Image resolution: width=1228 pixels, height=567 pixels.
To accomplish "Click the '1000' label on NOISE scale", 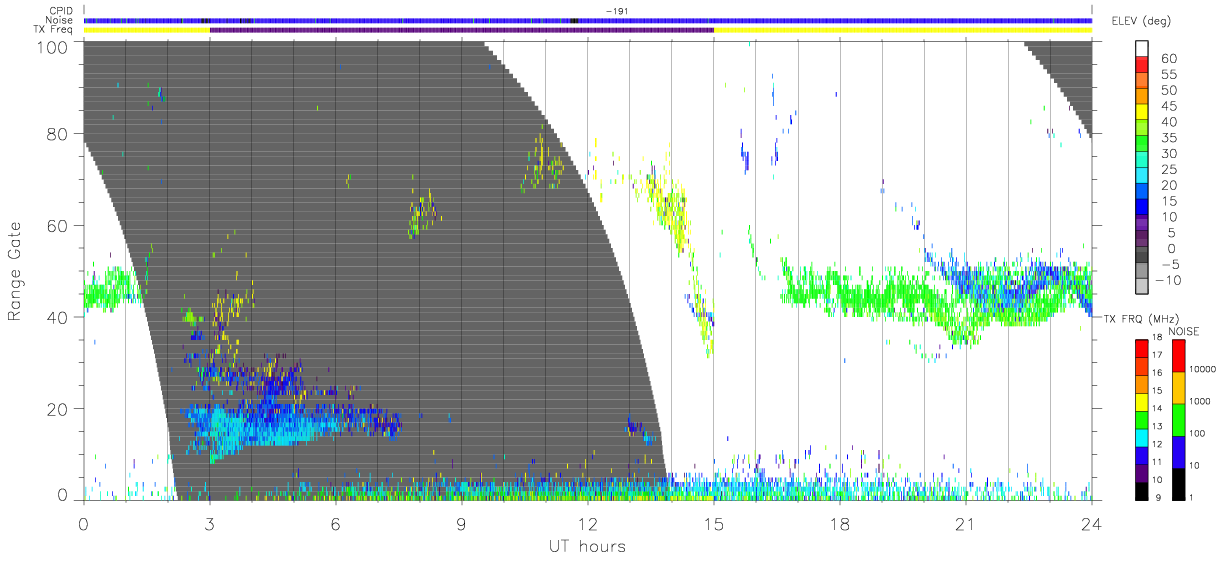I will pyautogui.click(x=1200, y=403).
